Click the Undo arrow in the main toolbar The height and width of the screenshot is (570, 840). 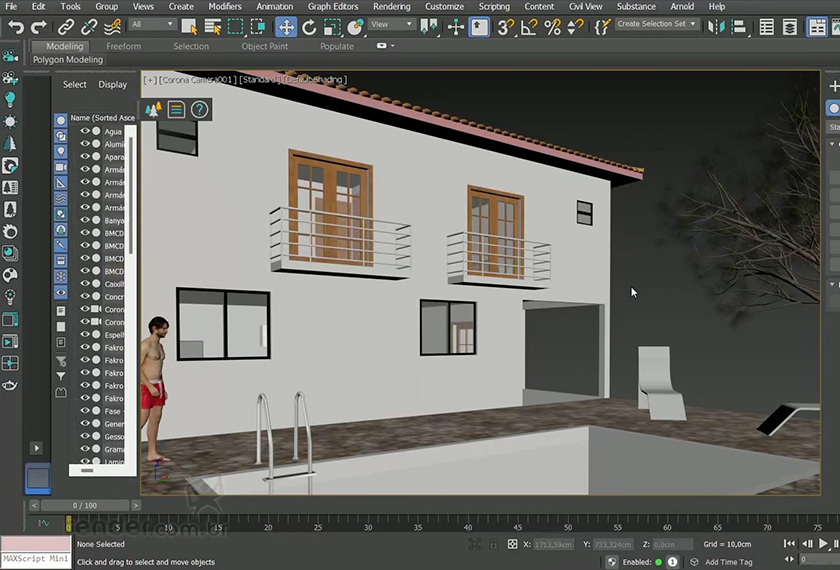click(14, 27)
